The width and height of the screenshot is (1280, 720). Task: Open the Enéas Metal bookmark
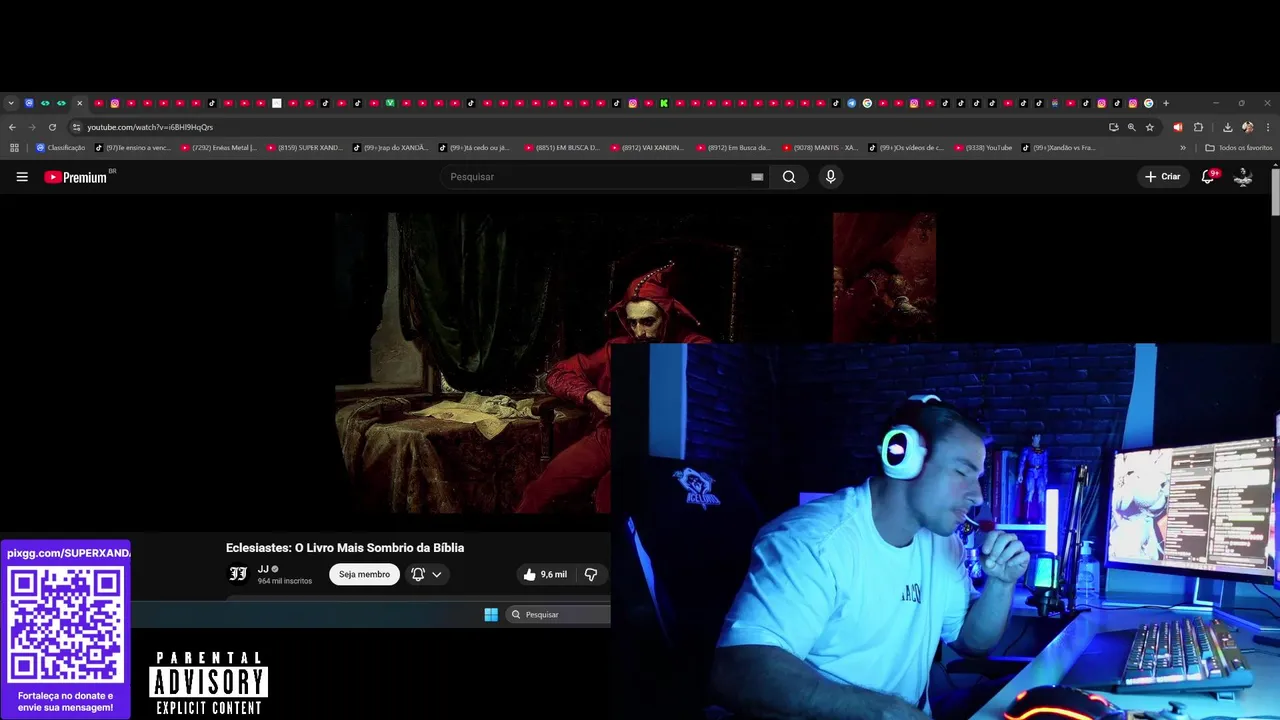tap(219, 148)
